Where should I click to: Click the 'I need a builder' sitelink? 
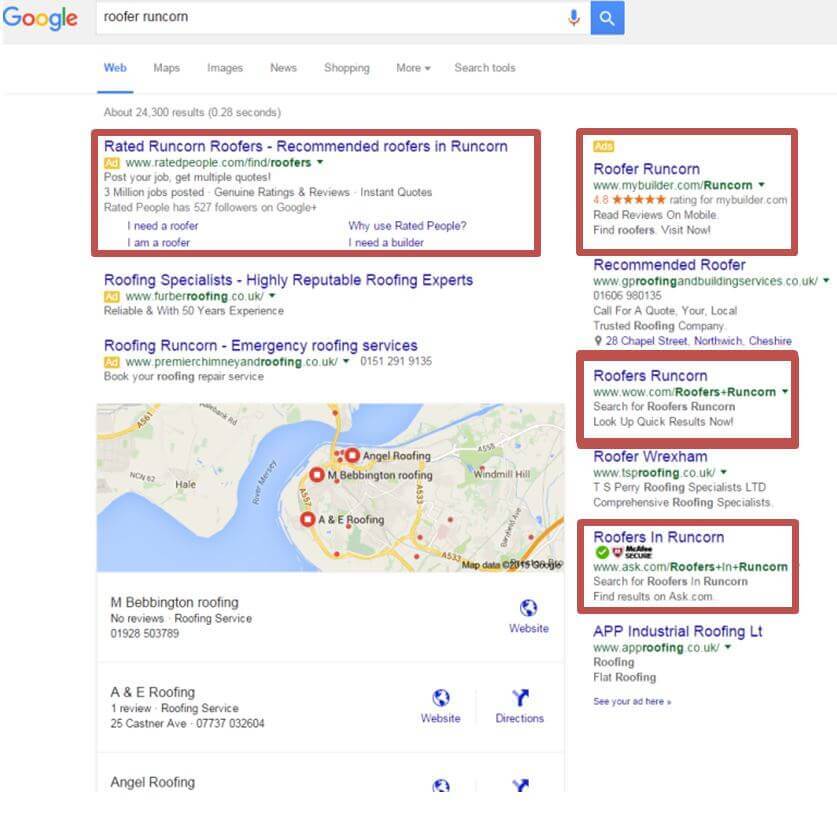(386, 242)
